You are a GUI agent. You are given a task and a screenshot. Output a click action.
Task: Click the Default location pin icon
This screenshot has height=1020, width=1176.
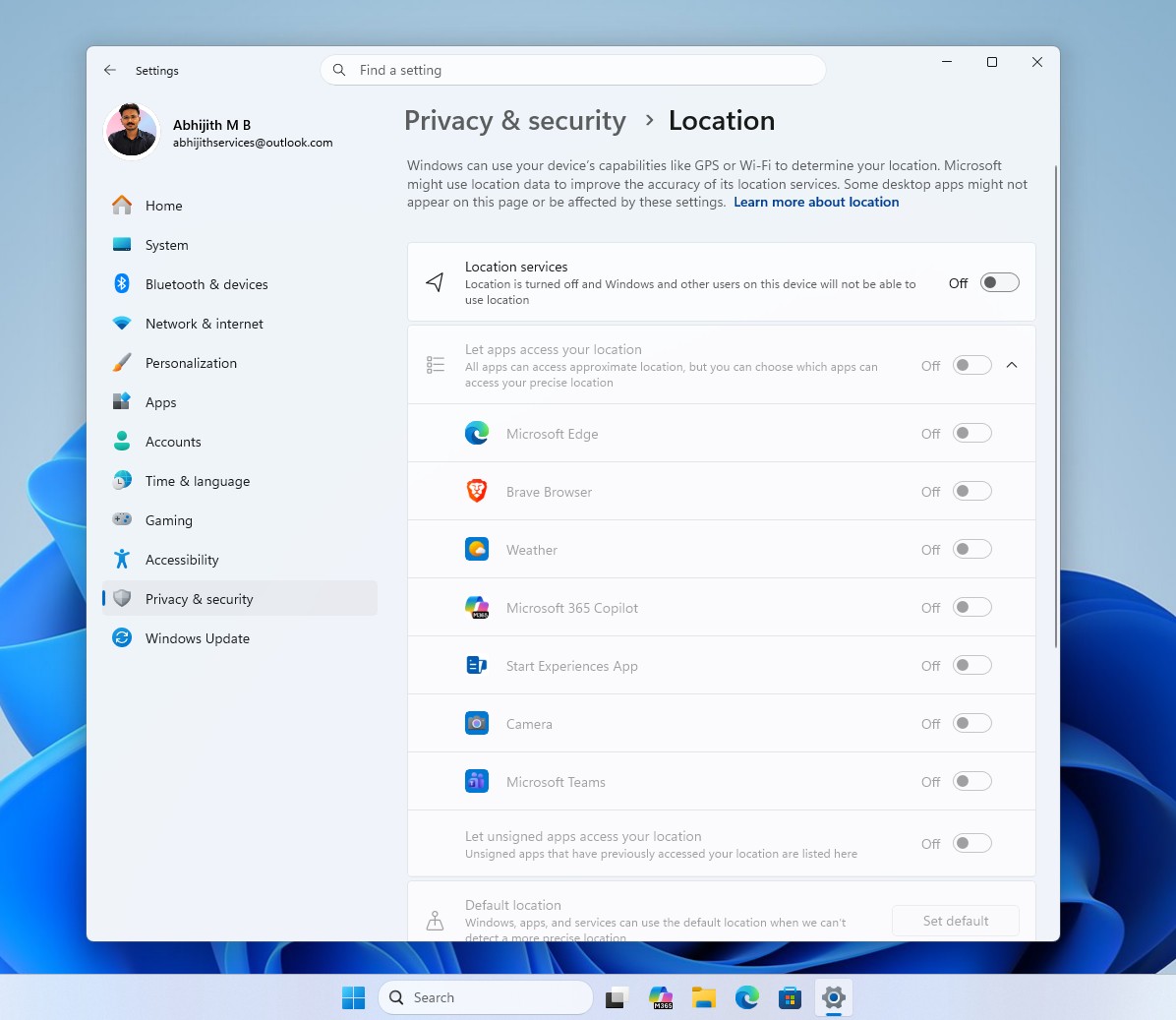click(x=435, y=921)
